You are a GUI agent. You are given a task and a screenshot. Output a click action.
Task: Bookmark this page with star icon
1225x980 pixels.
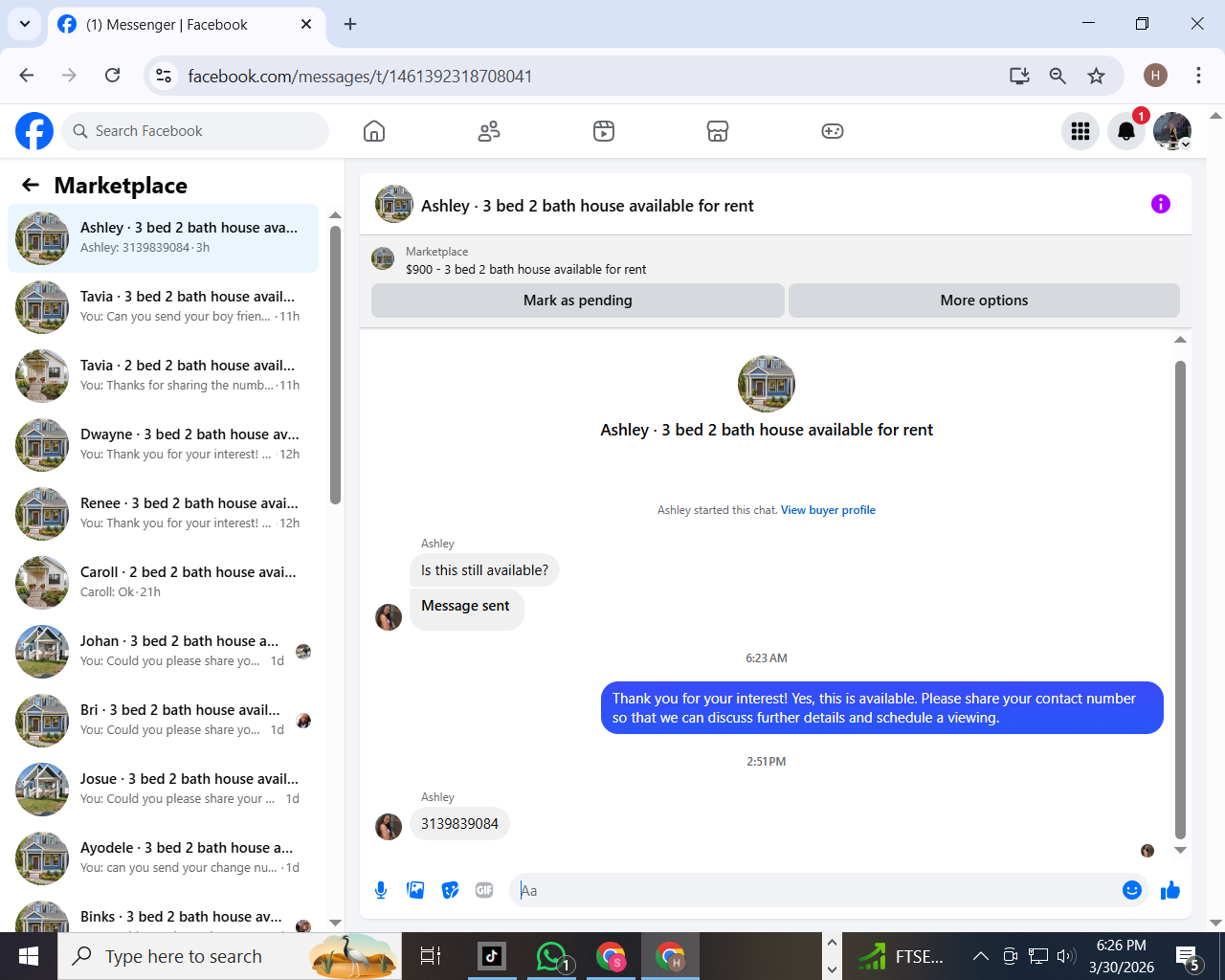[x=1097, y=76]
